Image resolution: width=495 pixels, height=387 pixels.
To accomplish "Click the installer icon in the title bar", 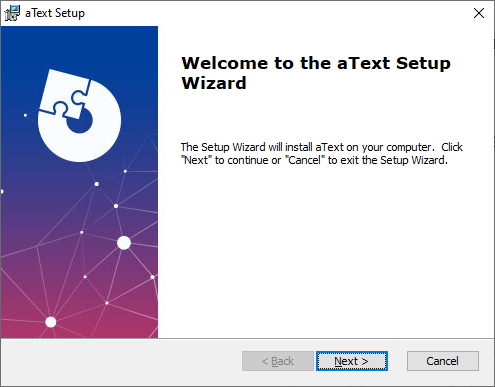I will (x=12, y=13).
